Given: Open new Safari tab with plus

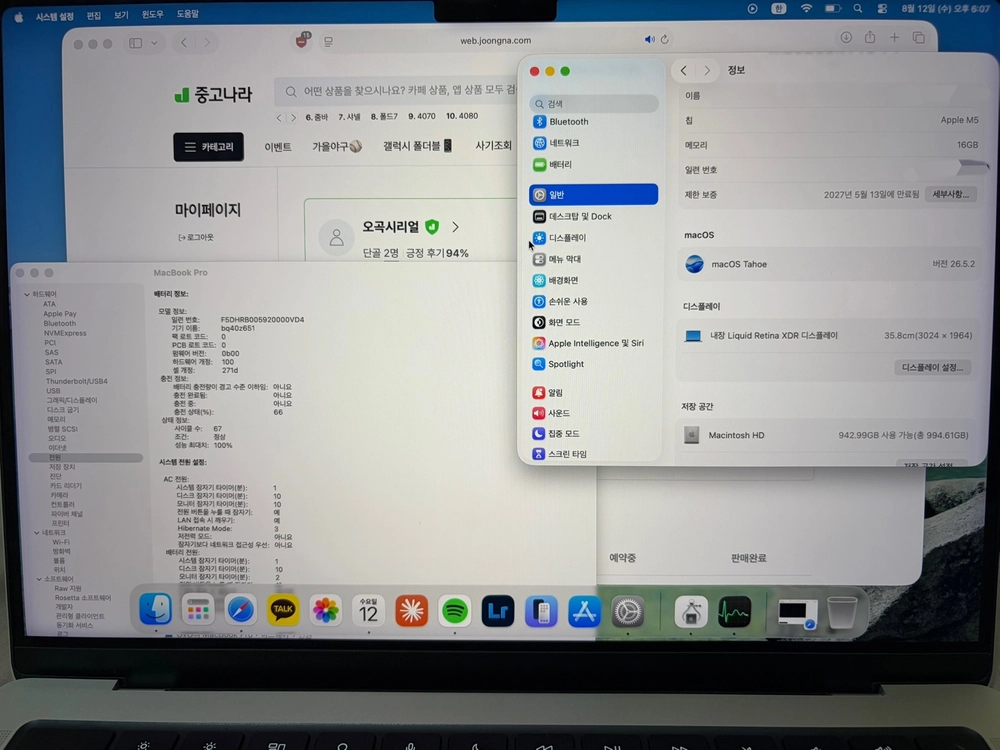Looking at the screenshot, I should 894,38.
